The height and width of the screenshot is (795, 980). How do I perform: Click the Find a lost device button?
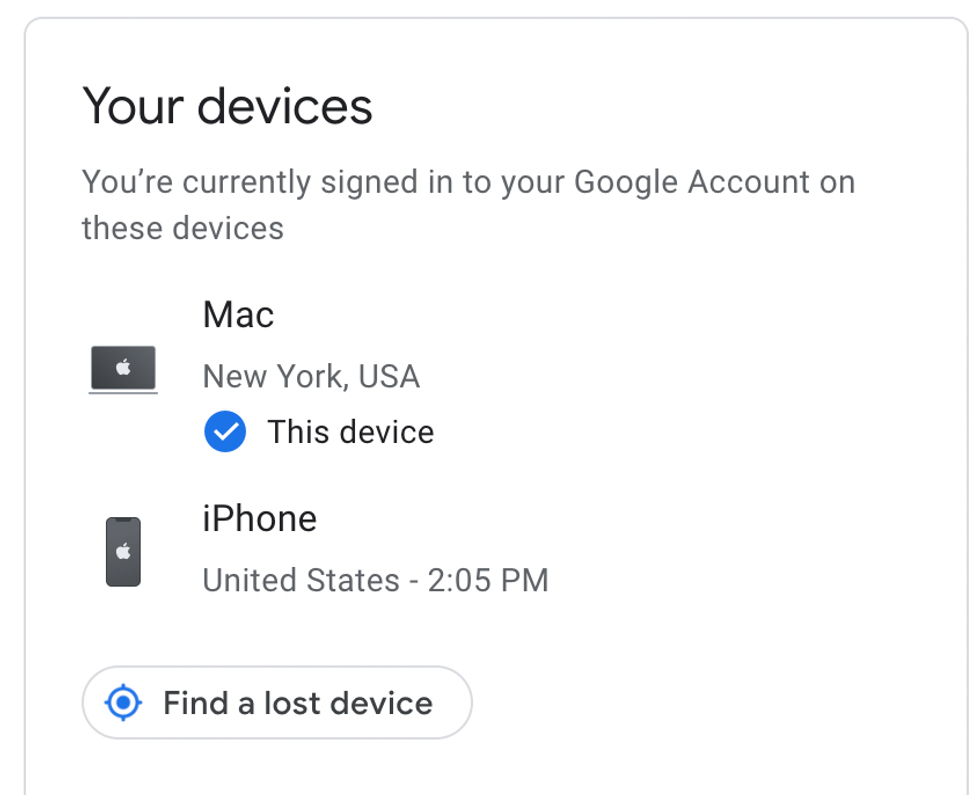[276, 703]
